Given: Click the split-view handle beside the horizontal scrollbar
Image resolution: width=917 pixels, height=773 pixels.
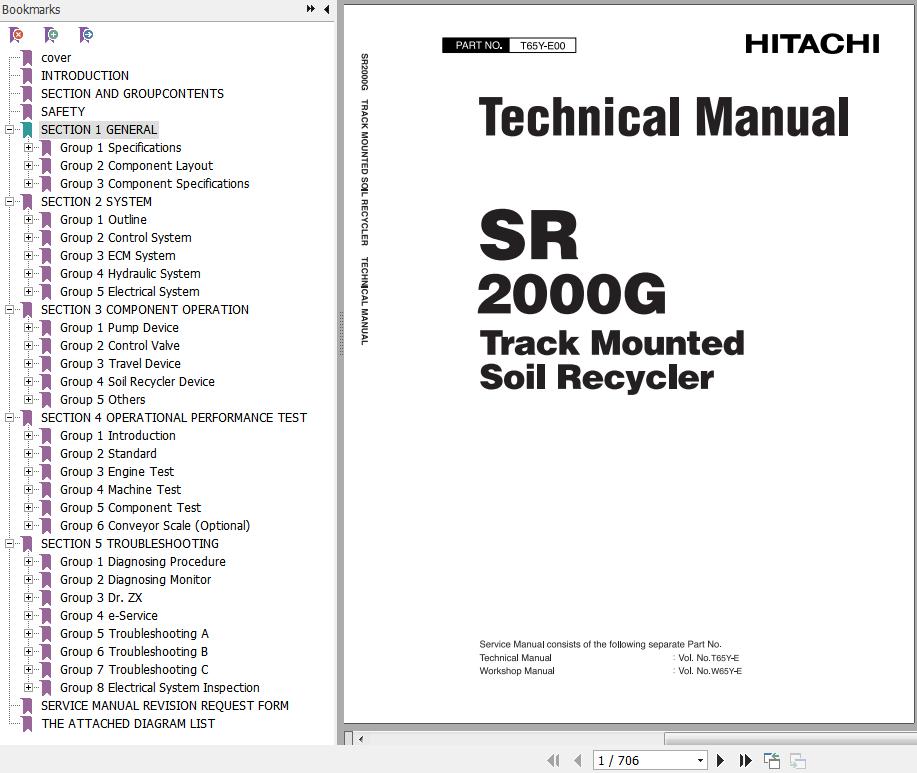Looking at the screenshot, I should pos(349,739).
